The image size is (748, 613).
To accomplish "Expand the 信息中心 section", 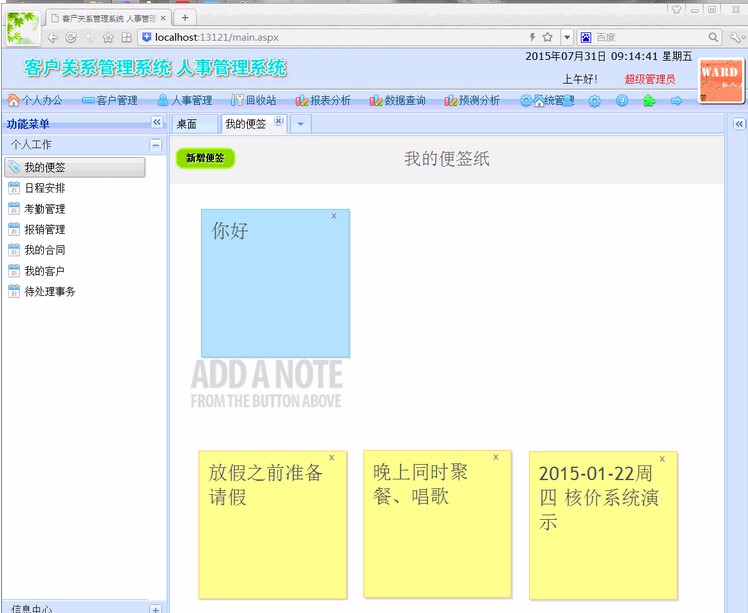I will [155, 608].
